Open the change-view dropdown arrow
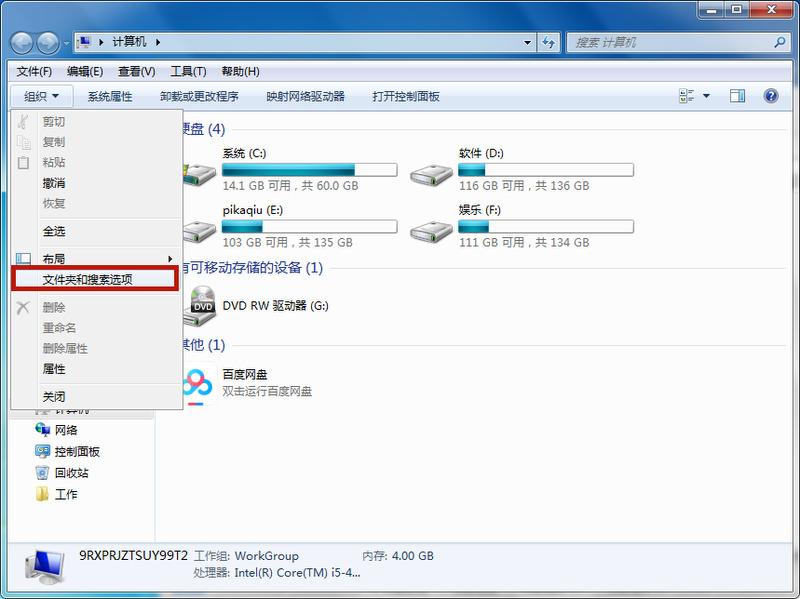 pyautogui.click(x=706, y=96)
